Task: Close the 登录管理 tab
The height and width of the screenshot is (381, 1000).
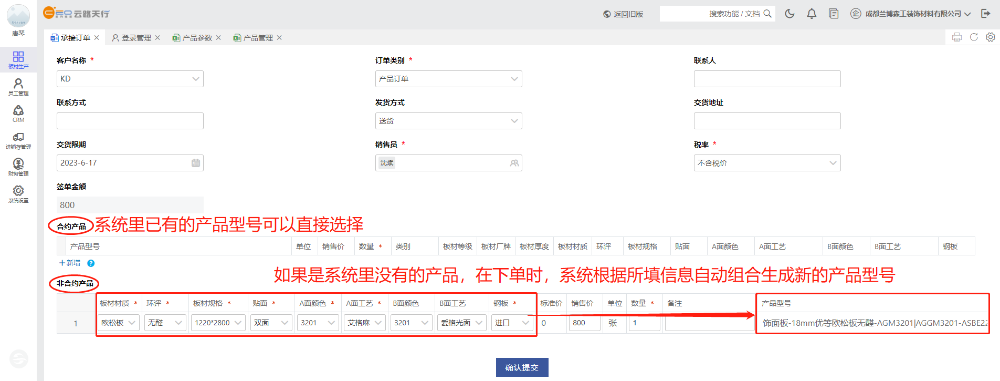Action: pos(158,38)
